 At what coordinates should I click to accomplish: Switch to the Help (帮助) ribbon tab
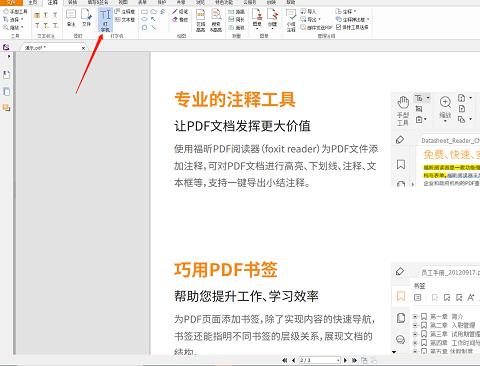click(x=291, y=2)
